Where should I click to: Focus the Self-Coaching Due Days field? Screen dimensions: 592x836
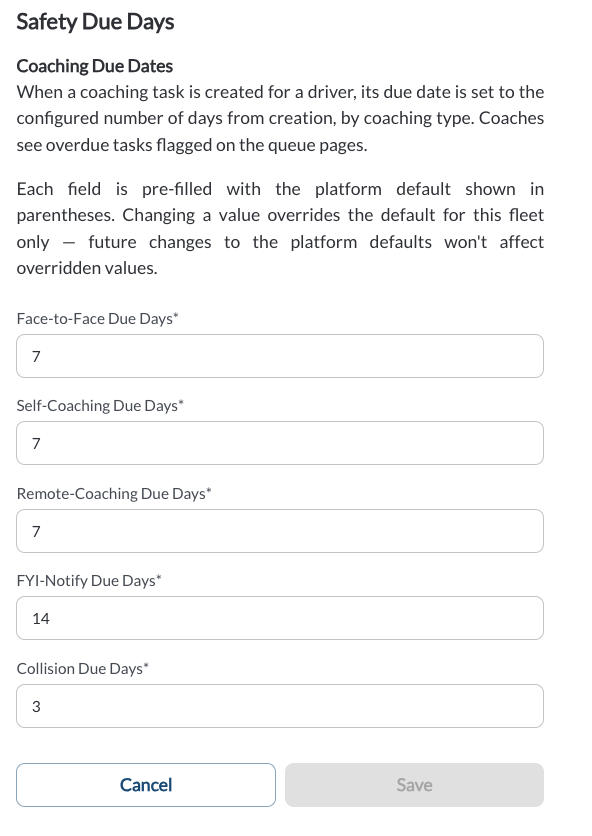click(x=280, y=443)
